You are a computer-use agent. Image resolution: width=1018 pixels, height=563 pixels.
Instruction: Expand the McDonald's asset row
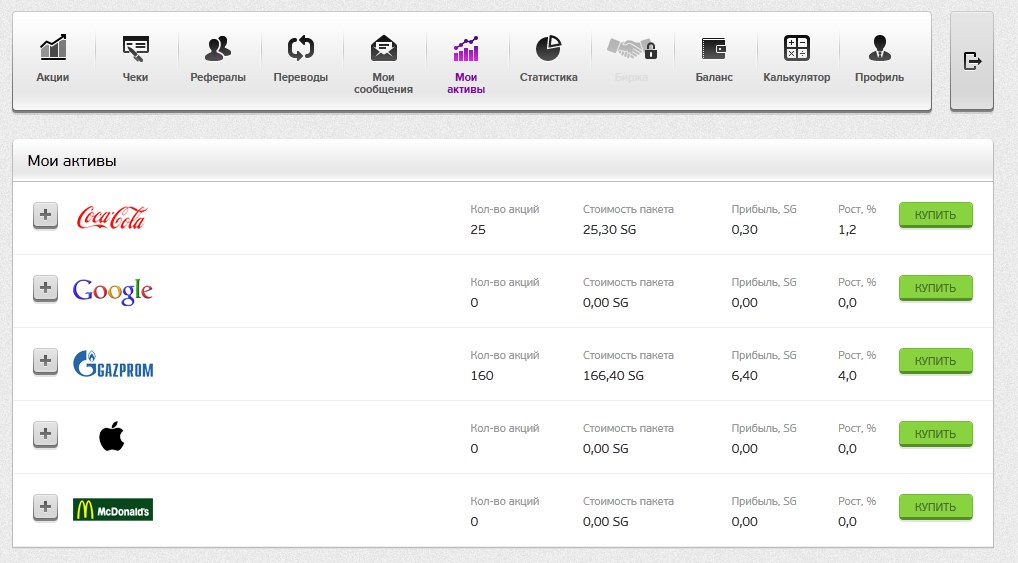click(x=45, y=507)
